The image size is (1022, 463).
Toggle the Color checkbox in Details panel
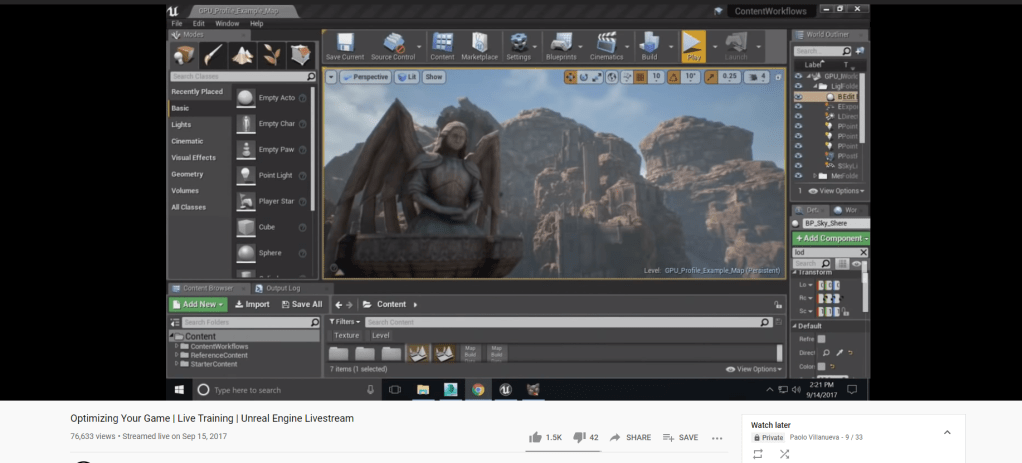point(821,366)
